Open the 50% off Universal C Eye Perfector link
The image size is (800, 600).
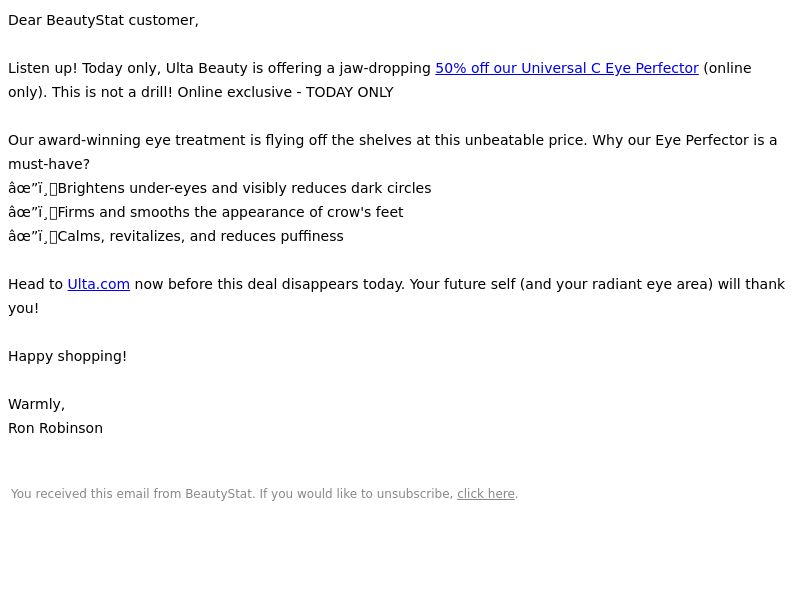pyautogui.click(x=566, y=68)
